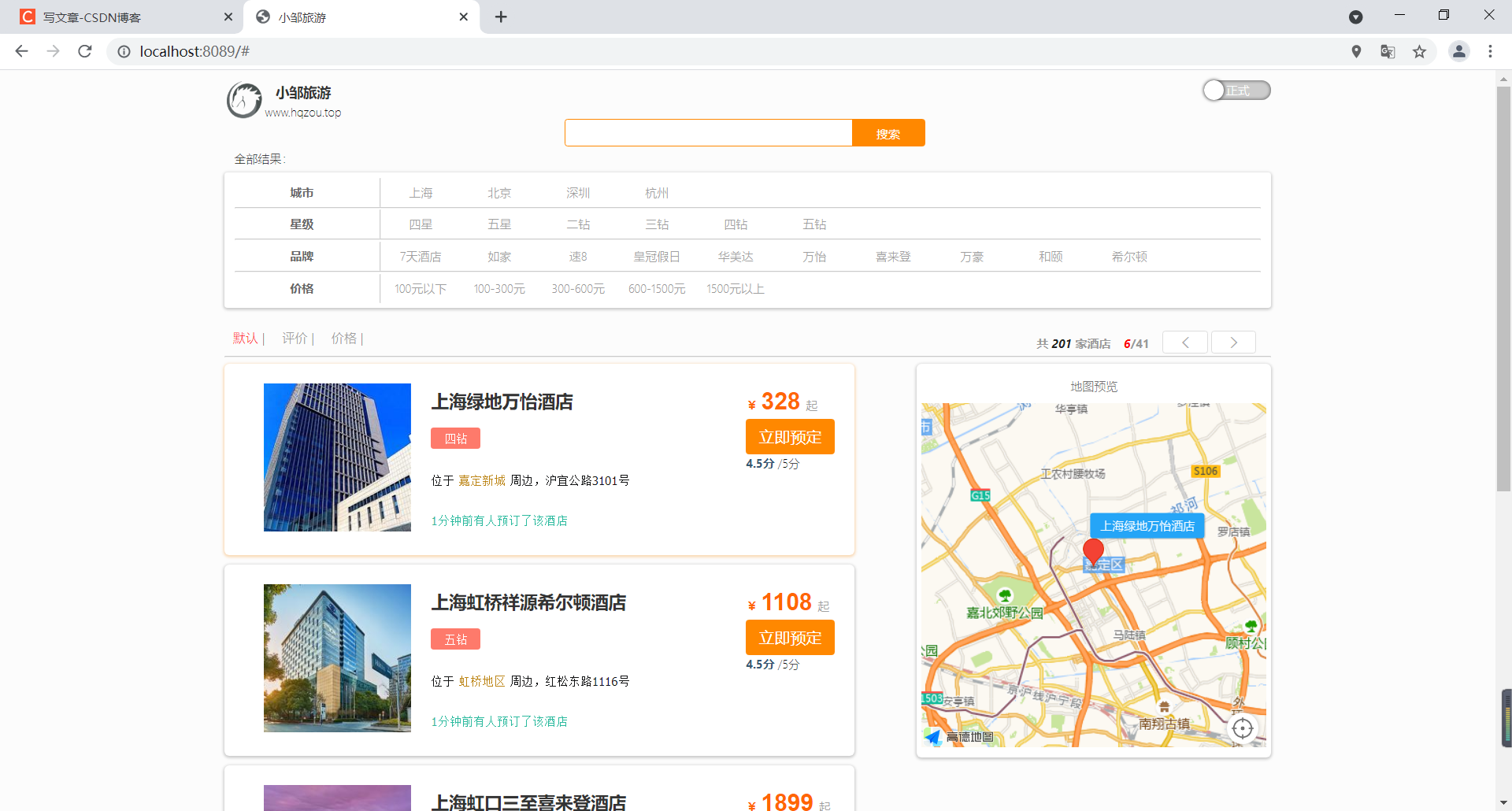Screen dimensions: 1512x811
Task: Click the 嘉定新城 location link
Action: 482,480
